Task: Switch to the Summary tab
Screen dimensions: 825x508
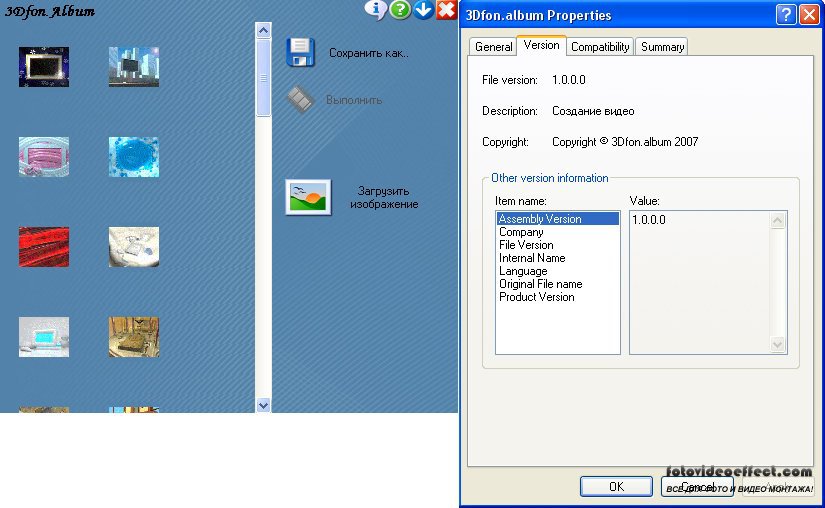Action: [x=662, y=47]
